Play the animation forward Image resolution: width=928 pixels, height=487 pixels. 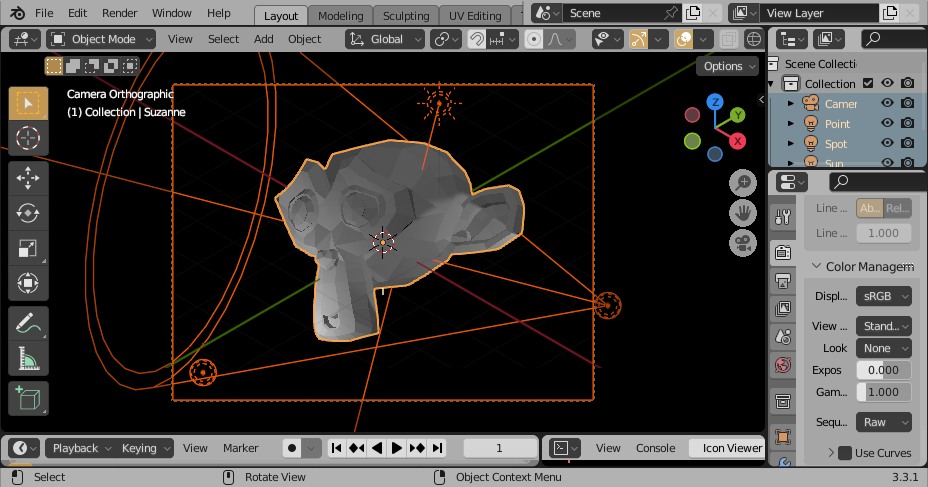[x=397, y=448]
